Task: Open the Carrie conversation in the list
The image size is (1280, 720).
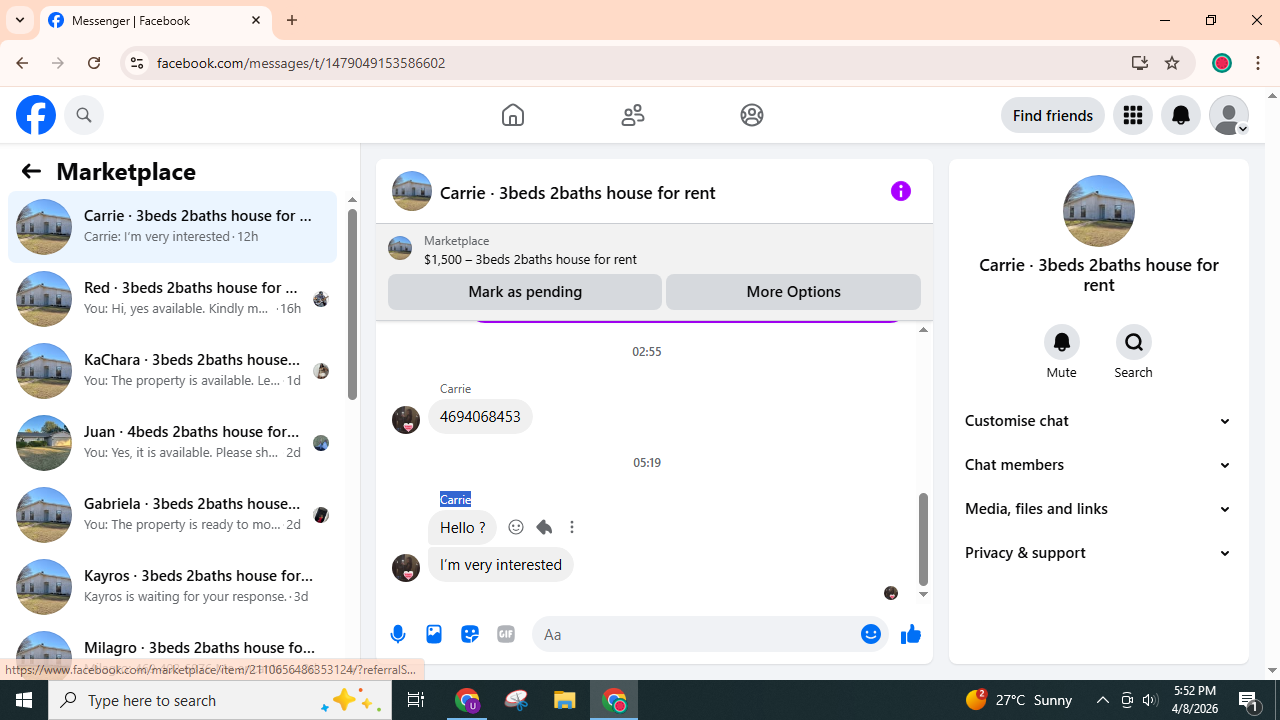Action: click(172, 227)
